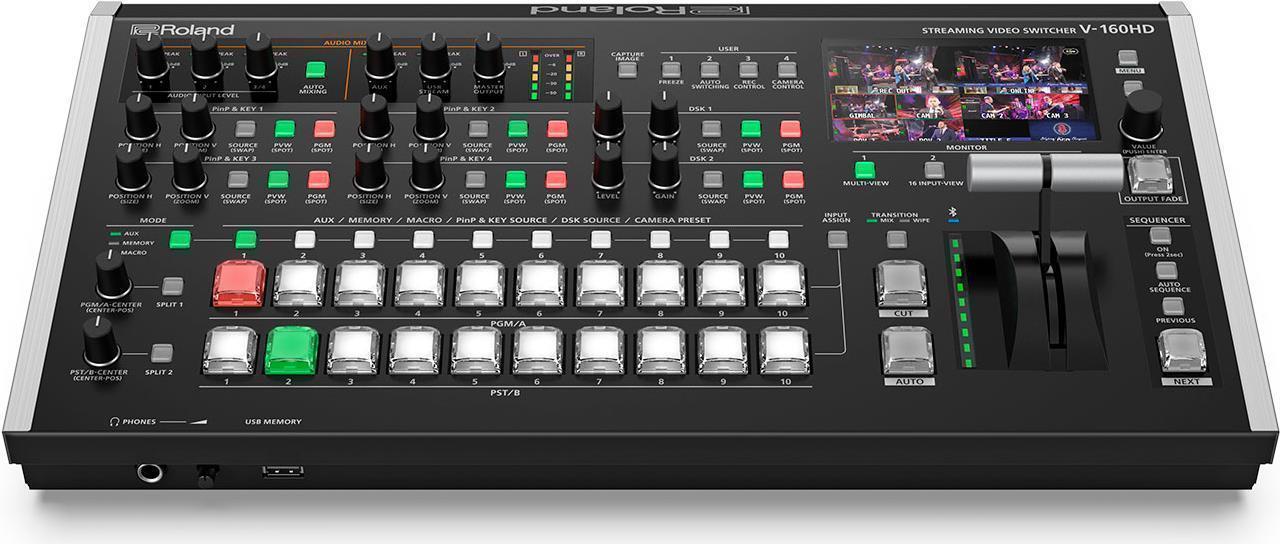
Task: Click the T-bar video fader handle
Action: coord(1049,174)
